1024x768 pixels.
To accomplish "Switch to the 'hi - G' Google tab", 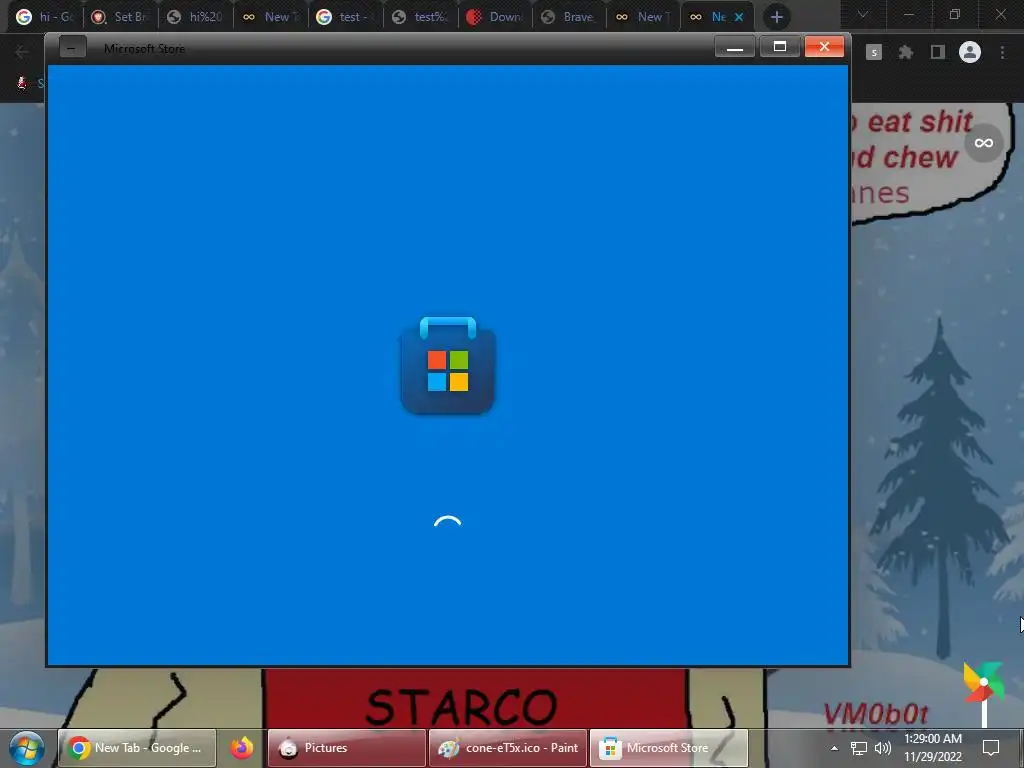I will [x=44, y=17].
